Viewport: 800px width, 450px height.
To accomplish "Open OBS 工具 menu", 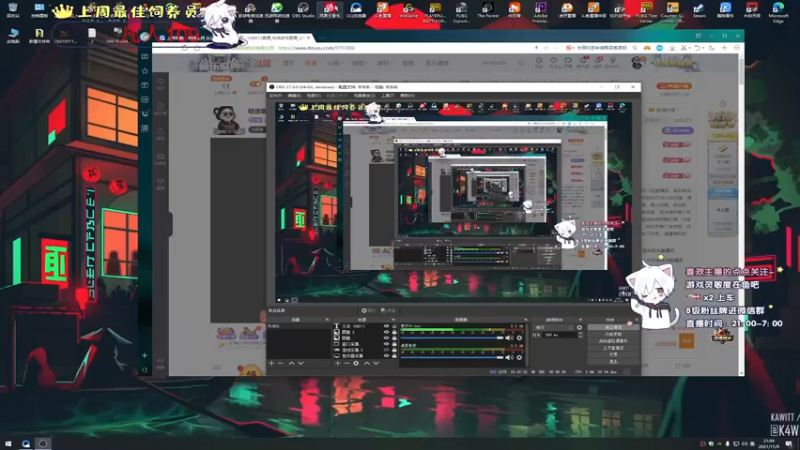I will 387,95.
